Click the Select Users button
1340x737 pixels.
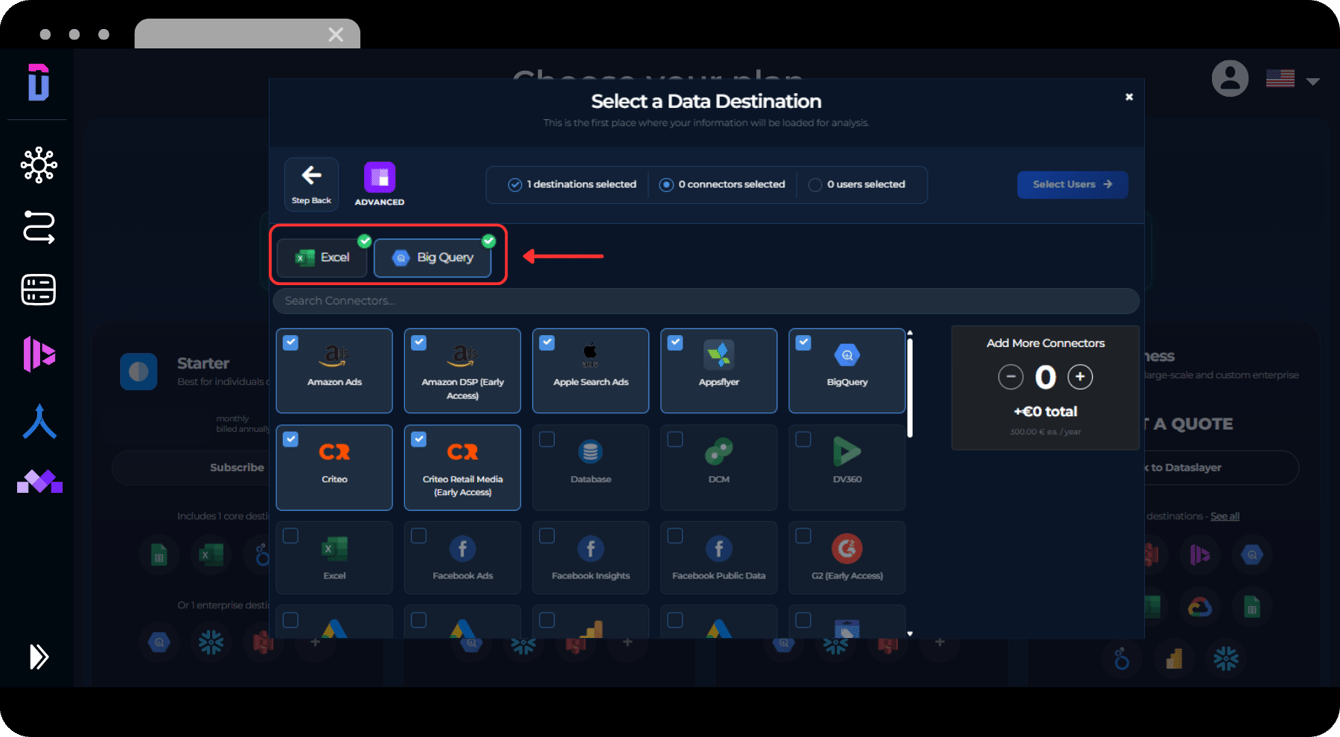coord(1073,185)
